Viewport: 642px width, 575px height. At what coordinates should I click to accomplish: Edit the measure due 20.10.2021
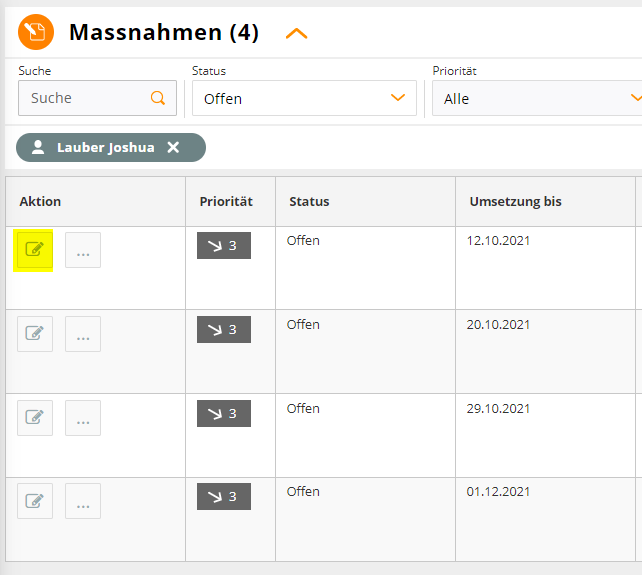click(x=35, y=334)
